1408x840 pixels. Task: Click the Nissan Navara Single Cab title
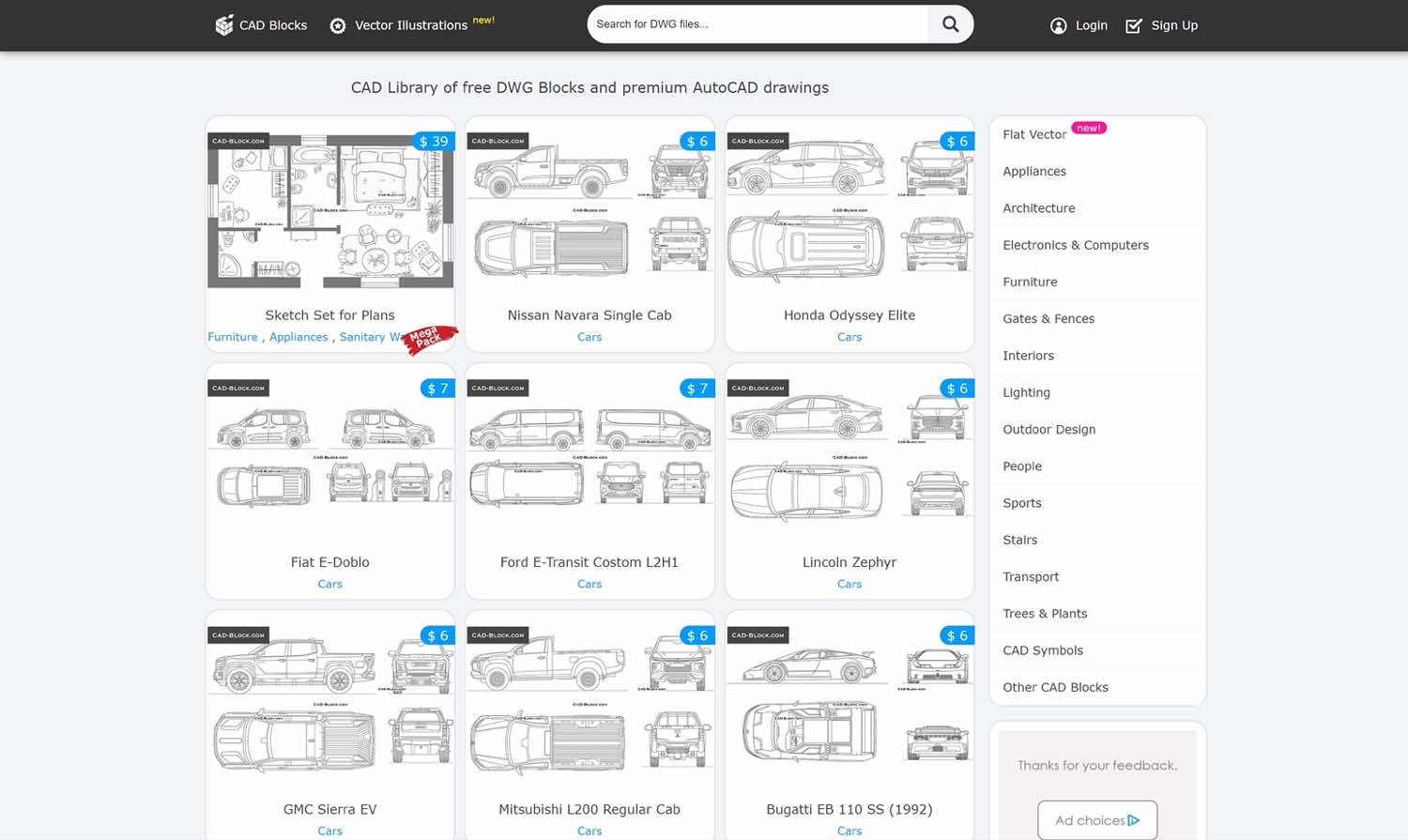point(589,315)
